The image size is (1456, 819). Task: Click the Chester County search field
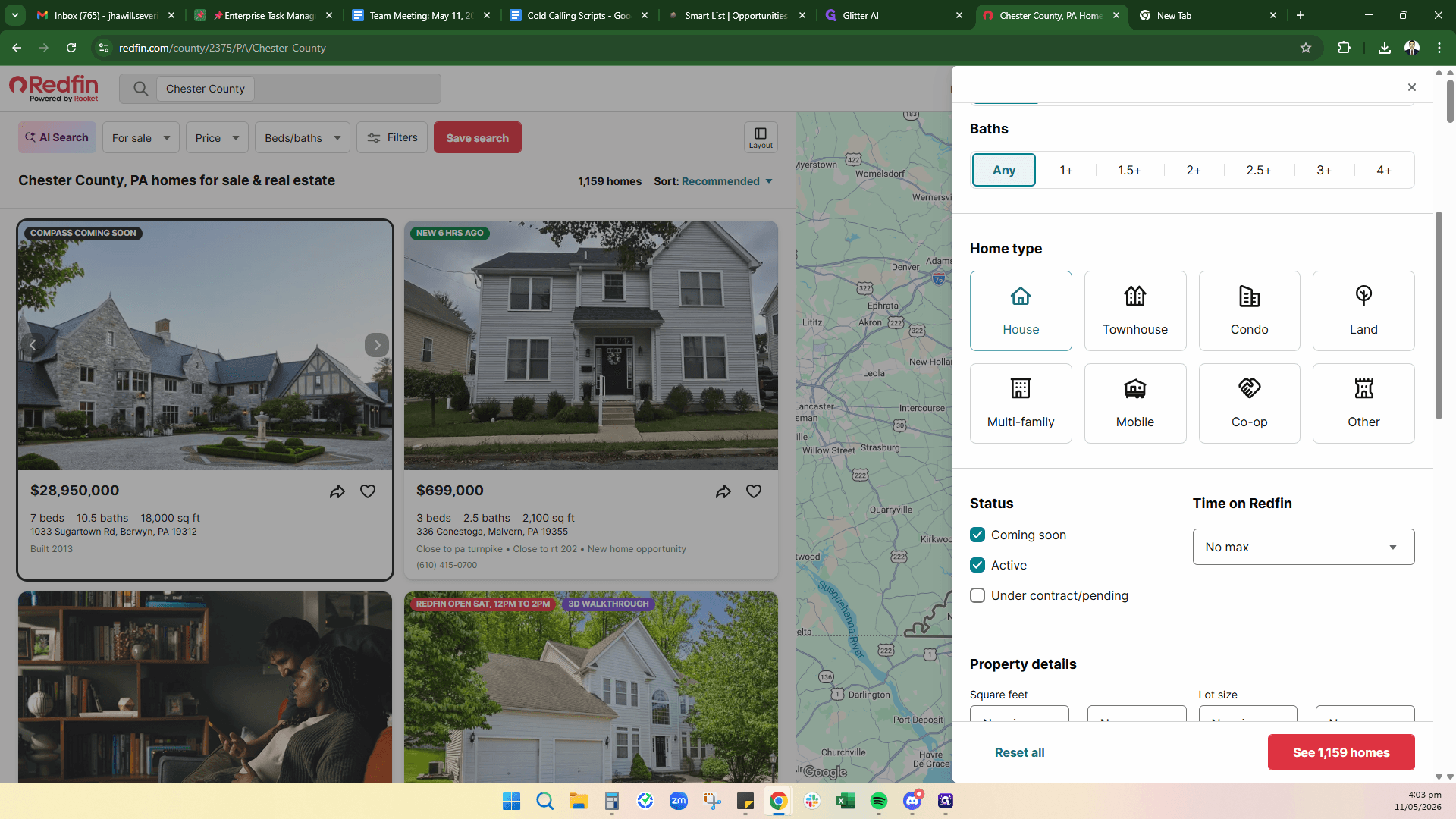point(280,89)
